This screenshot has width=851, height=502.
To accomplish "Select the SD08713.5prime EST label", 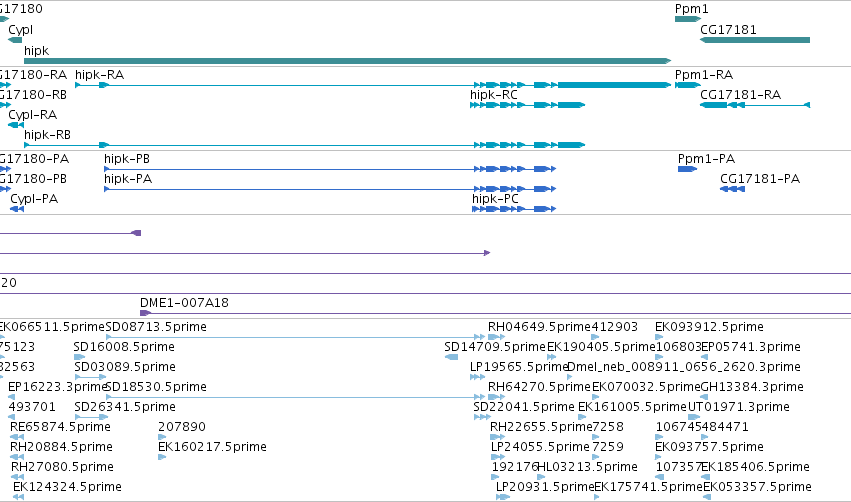I will coord(156,327).
